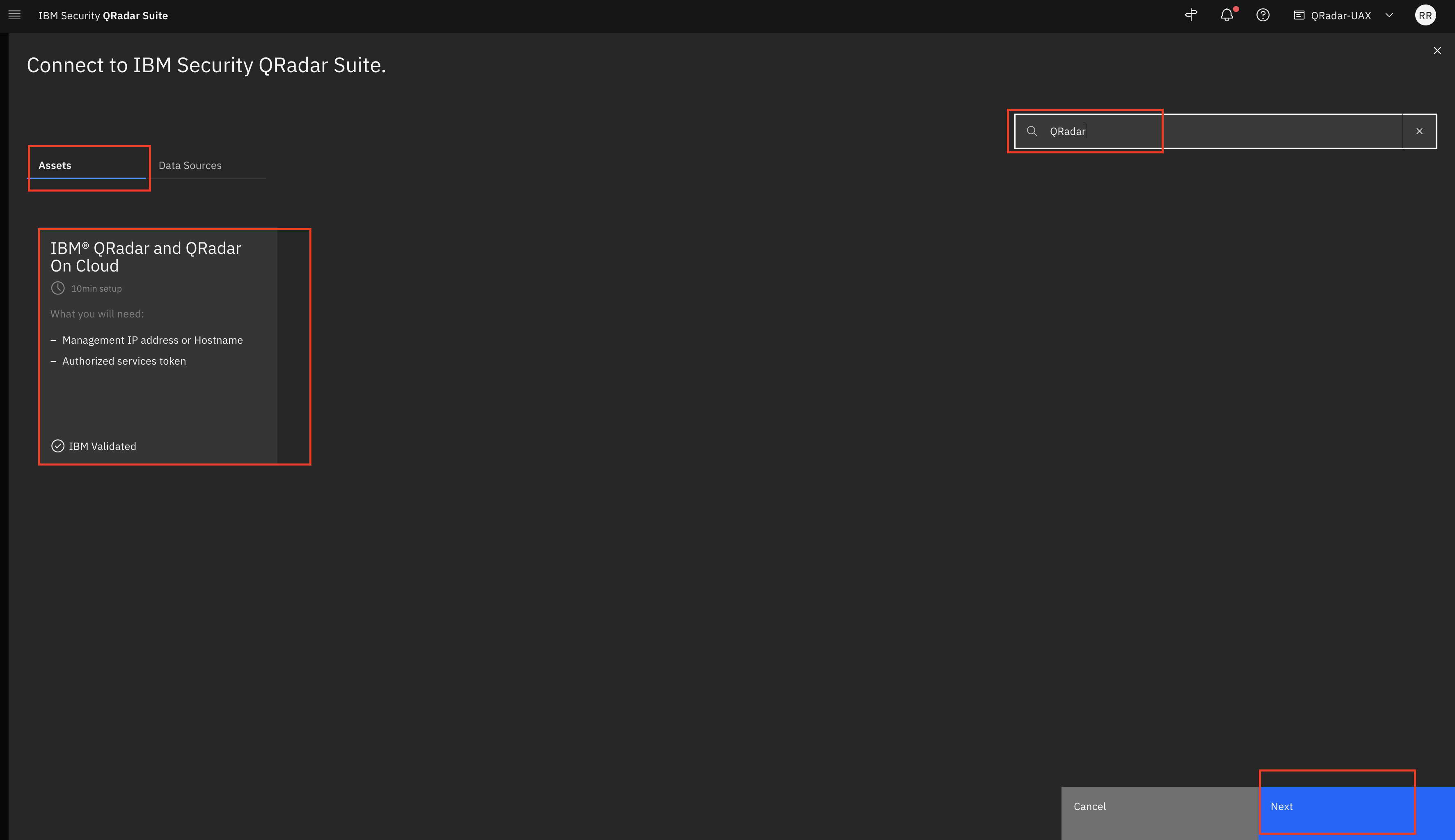
Task: Open the help question mark icon
Action: [1263, 16]
